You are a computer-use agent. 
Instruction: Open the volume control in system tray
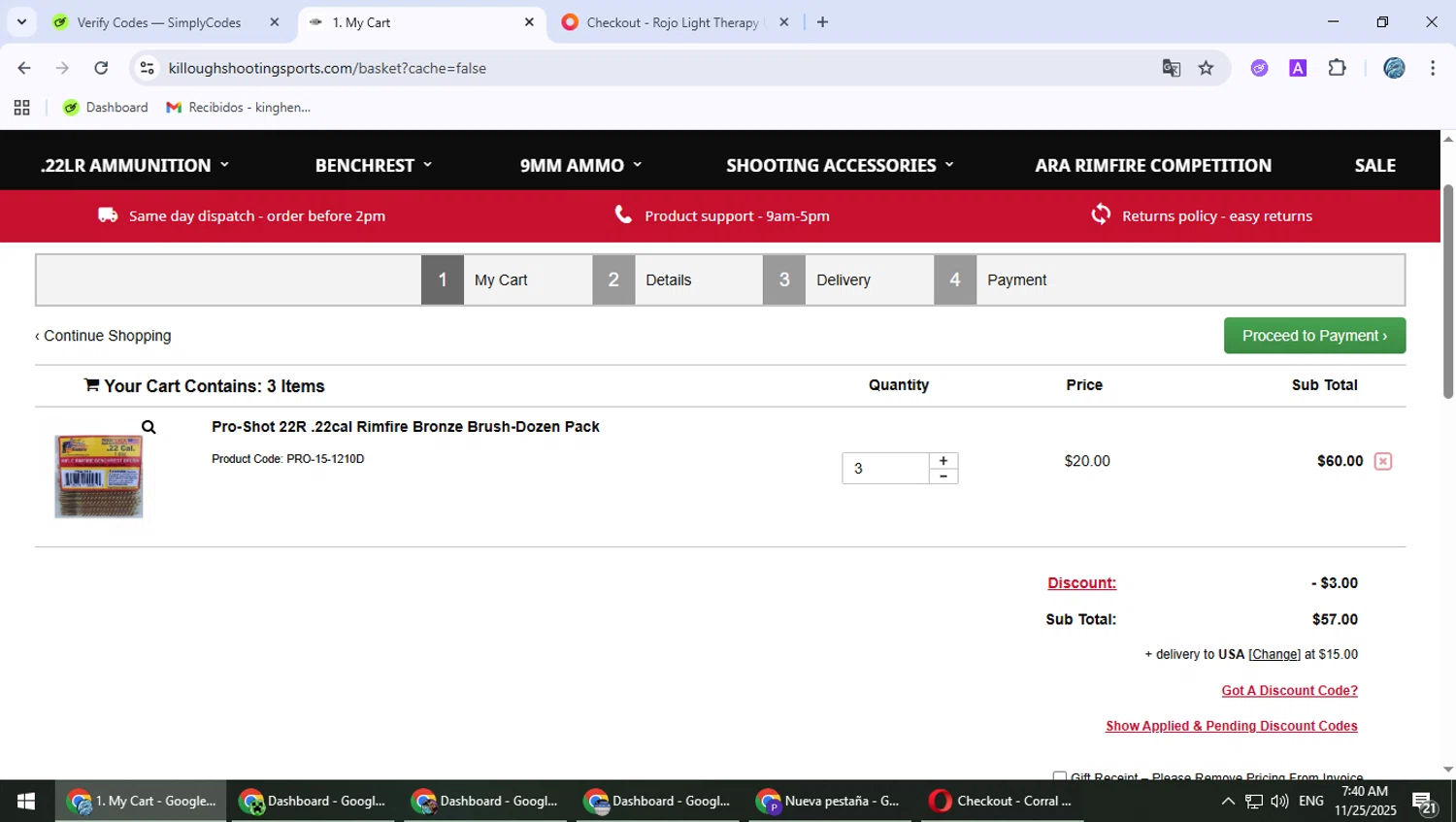click(x=1280, y=801)
